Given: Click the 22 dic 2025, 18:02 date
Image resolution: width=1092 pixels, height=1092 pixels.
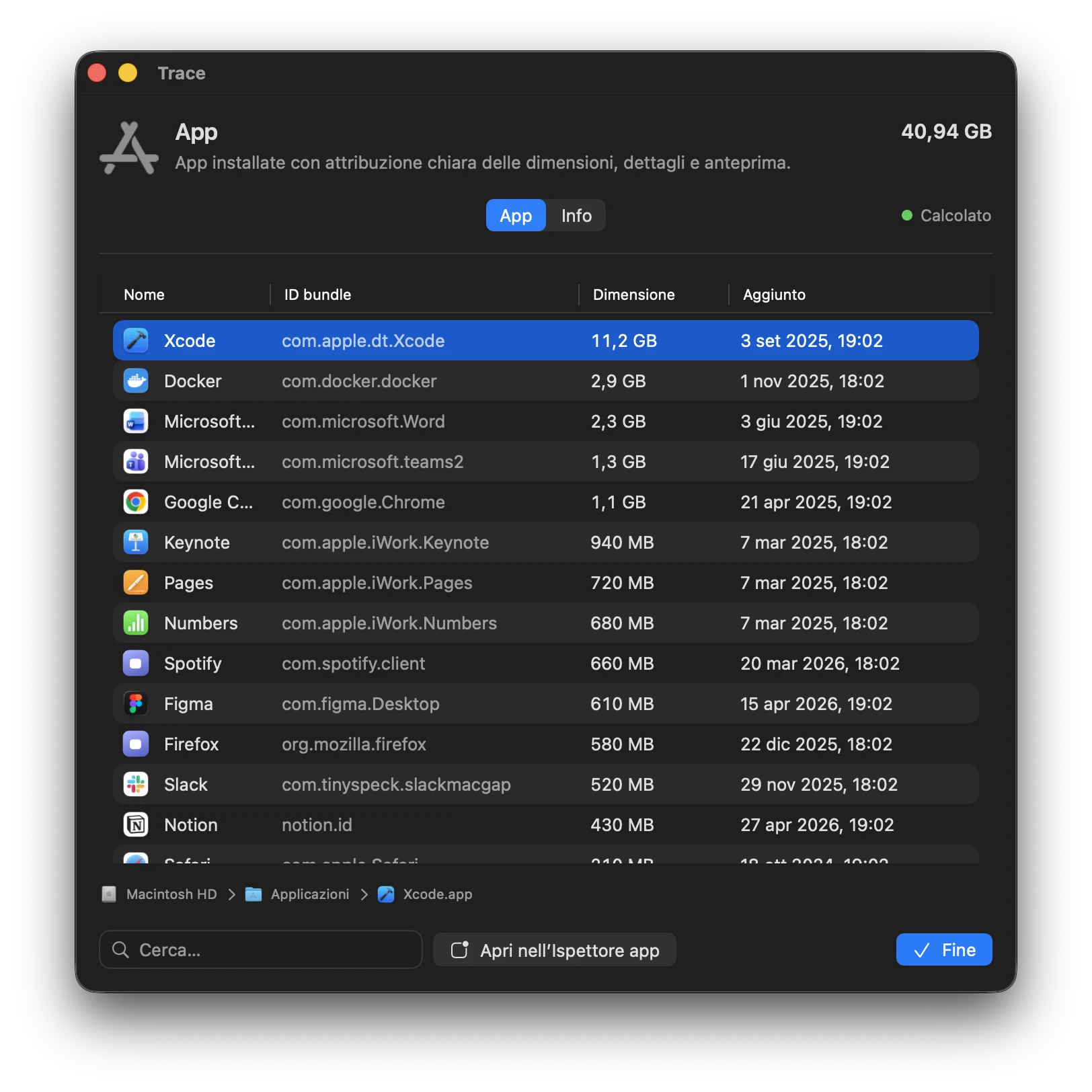Looking at the screenshot, I should pyautogui.click(x=816, y=744).
